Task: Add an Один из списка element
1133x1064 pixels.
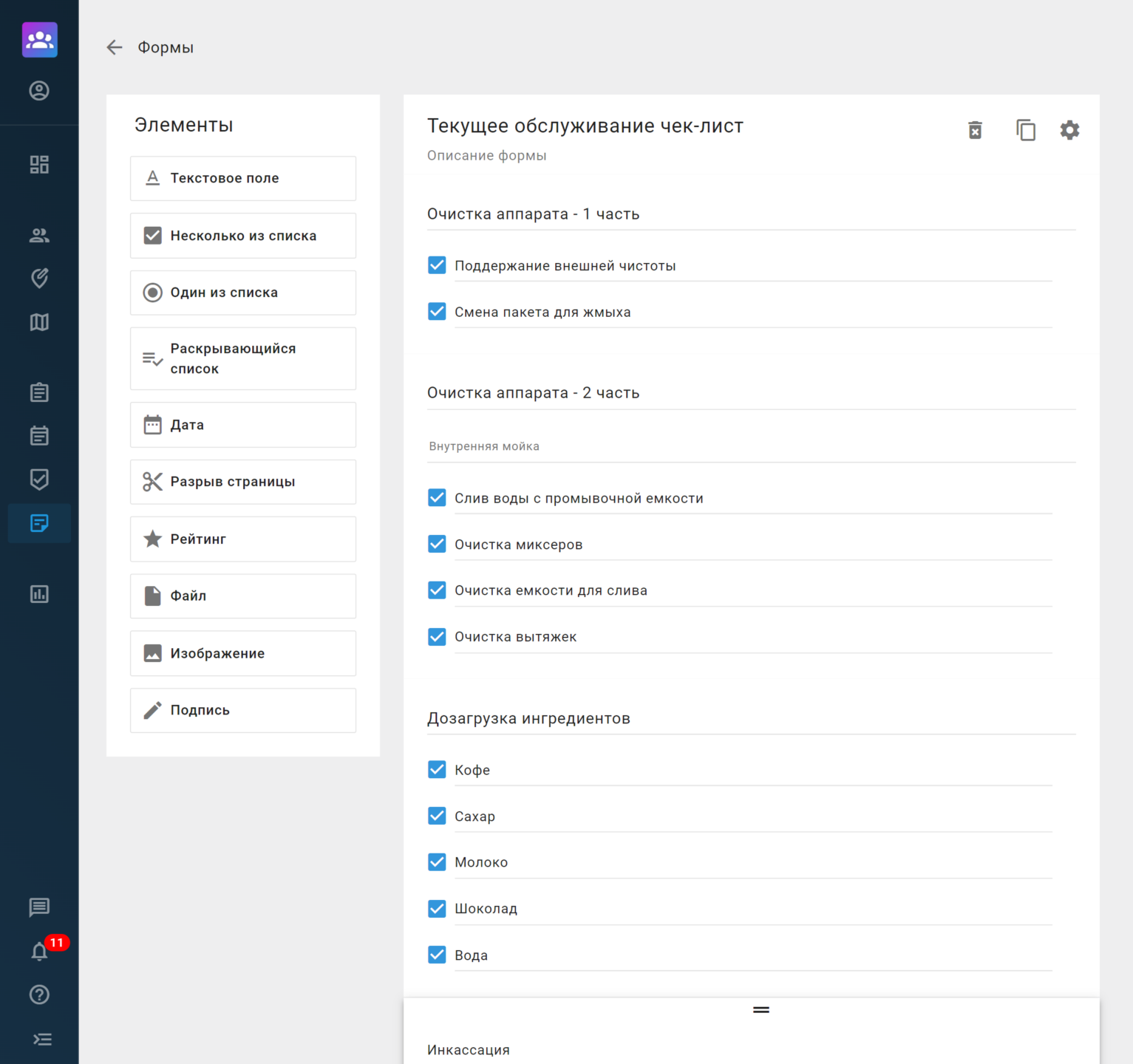Action: tap(243, 293)
